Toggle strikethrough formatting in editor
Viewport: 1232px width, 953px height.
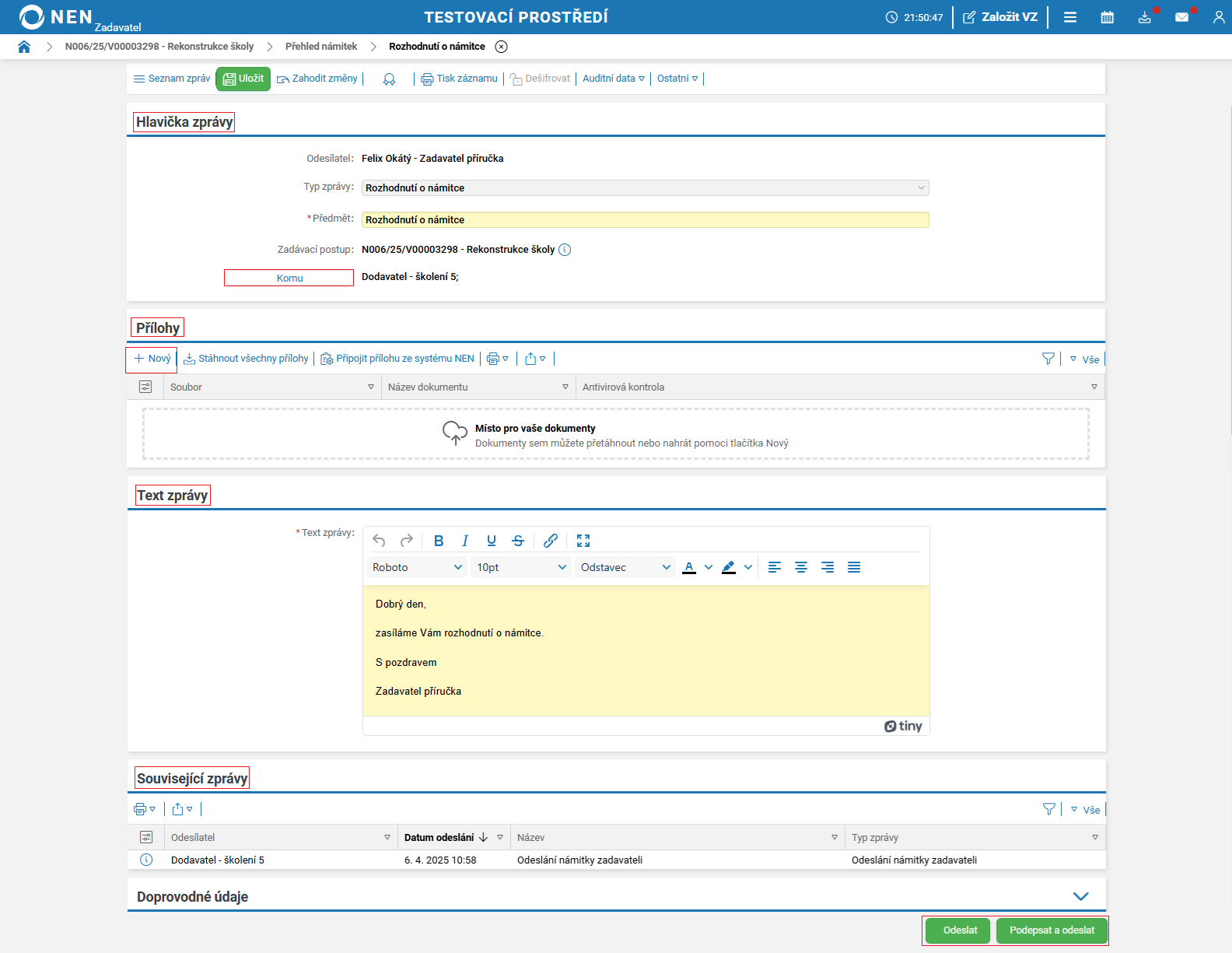[518, 541]
